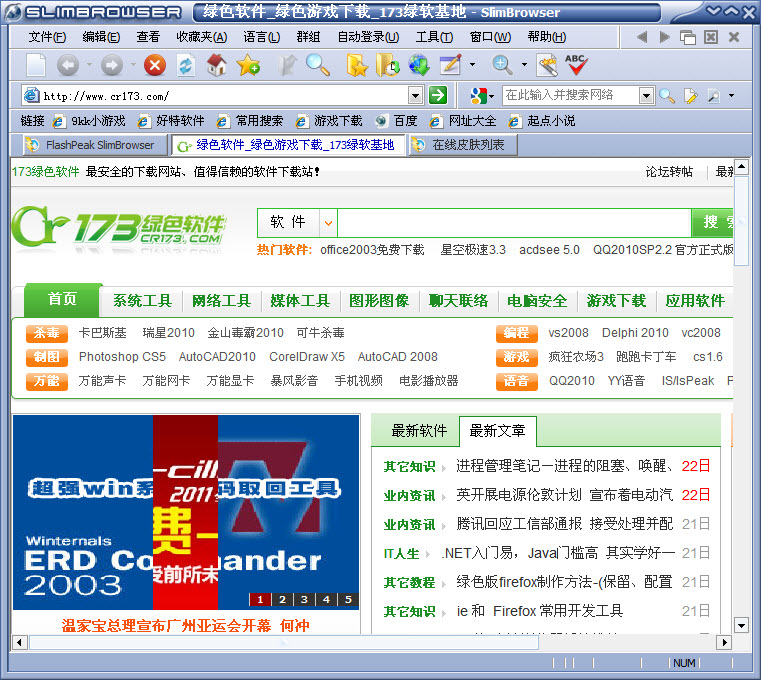761x680 pixels.
Task: Open the search bar options dropdown arrow
Action: click(731, 96)
